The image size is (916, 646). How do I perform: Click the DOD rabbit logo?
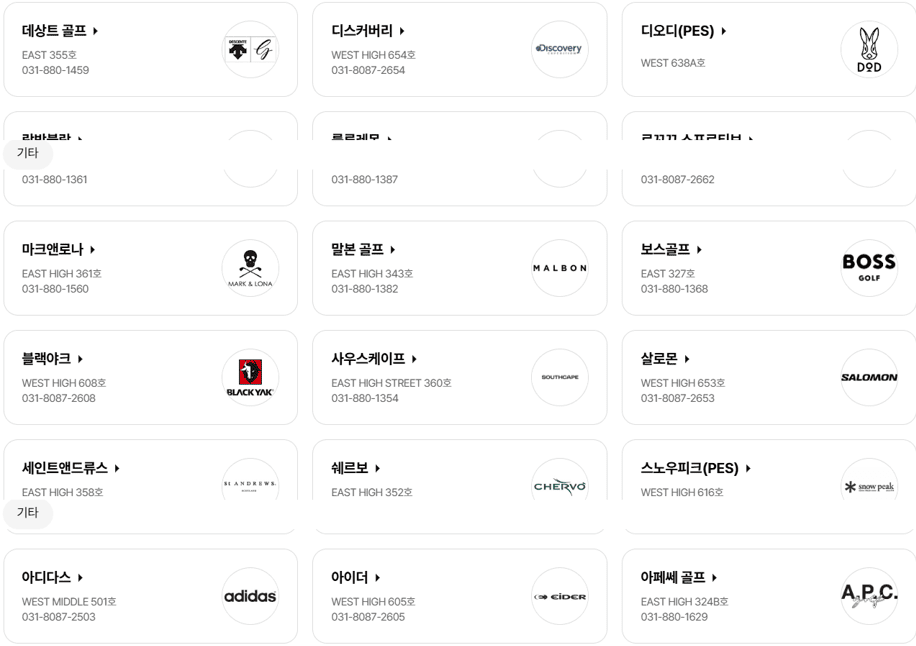[869, 50]
